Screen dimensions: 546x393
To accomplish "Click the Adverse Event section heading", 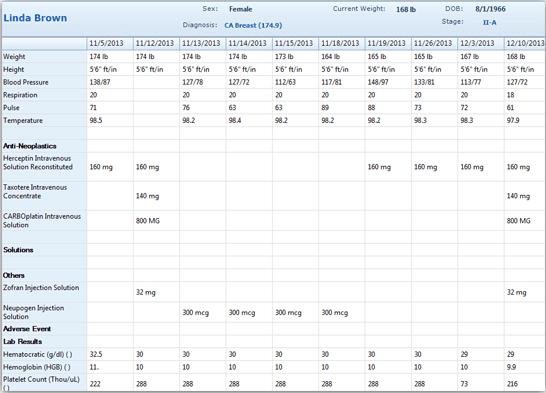I will point(27,329).
